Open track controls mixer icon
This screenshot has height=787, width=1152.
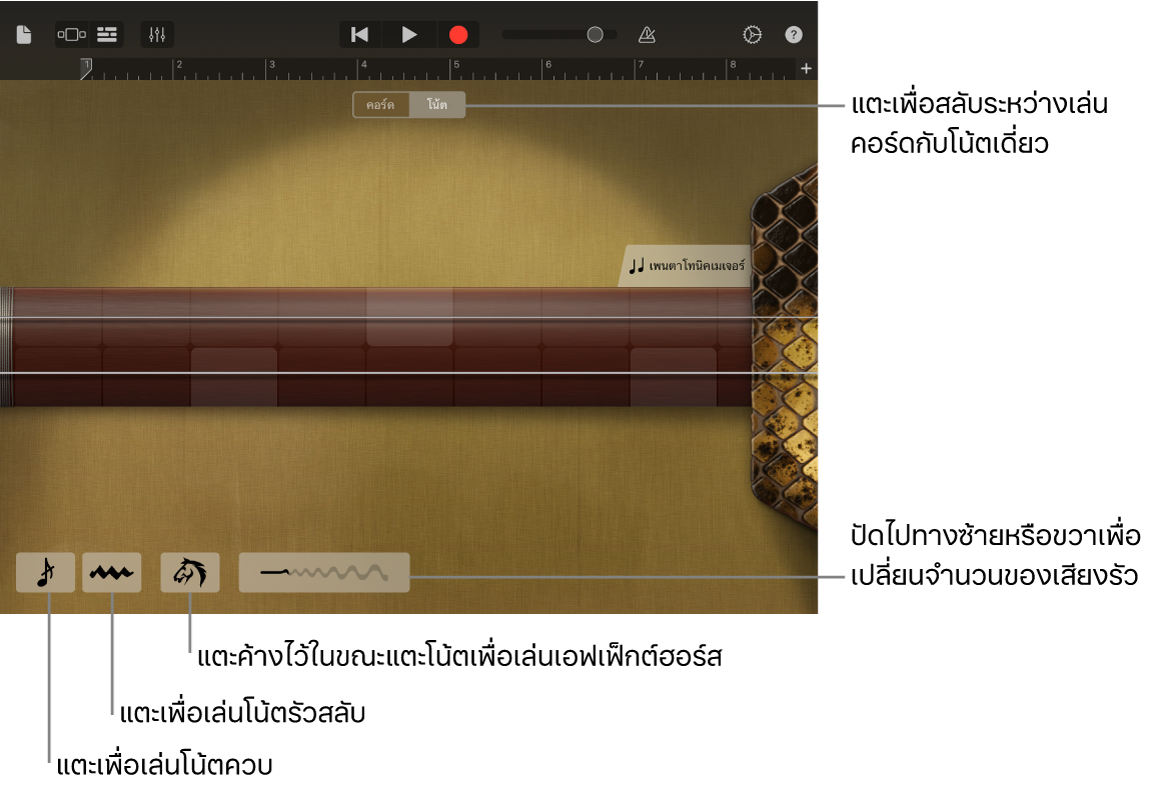tap(156, 35)
